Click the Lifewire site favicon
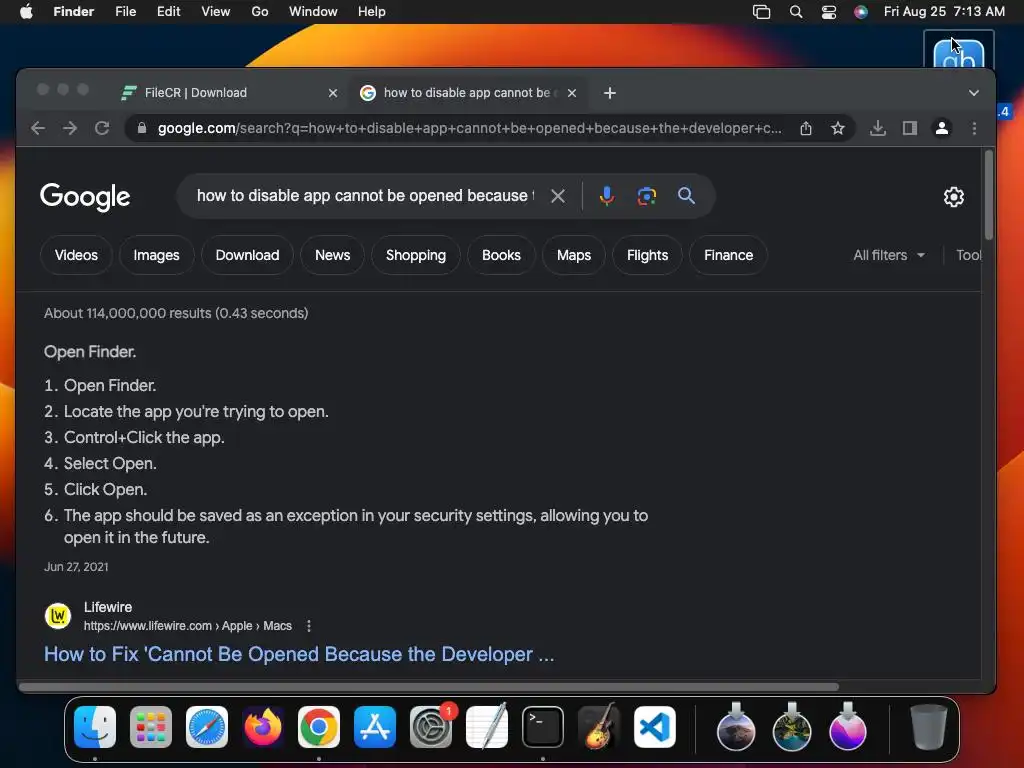The width and height of the screenshot is (1024, 768). tap(57, 616)
